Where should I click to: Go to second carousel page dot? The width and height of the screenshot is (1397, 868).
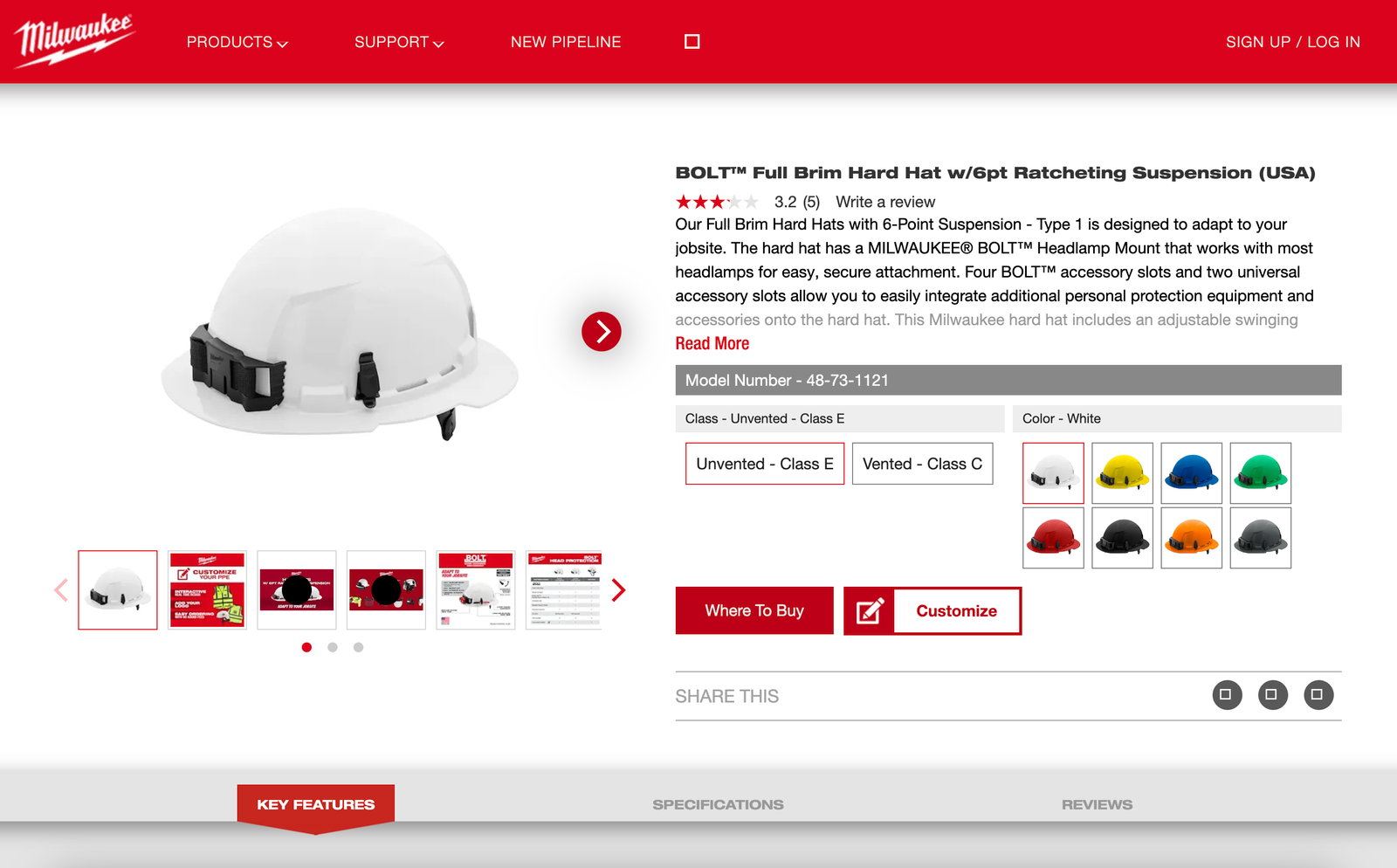point(333,647)
